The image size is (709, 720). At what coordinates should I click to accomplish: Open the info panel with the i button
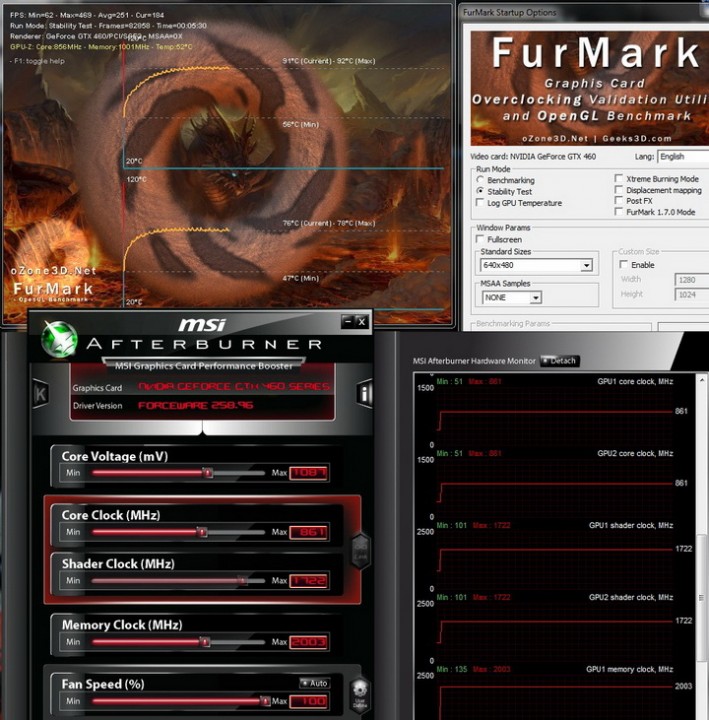pos(364,394)
